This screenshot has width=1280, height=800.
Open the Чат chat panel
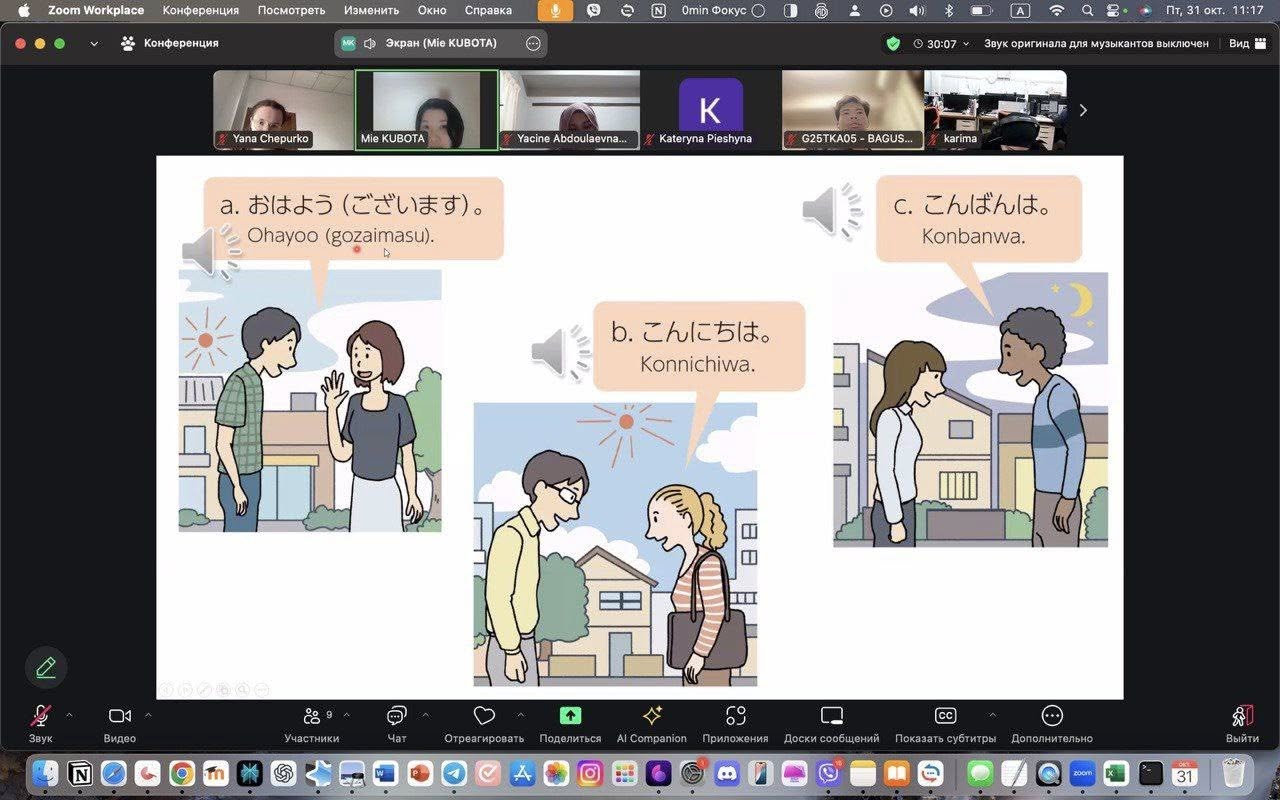click(x=396, y=716)
